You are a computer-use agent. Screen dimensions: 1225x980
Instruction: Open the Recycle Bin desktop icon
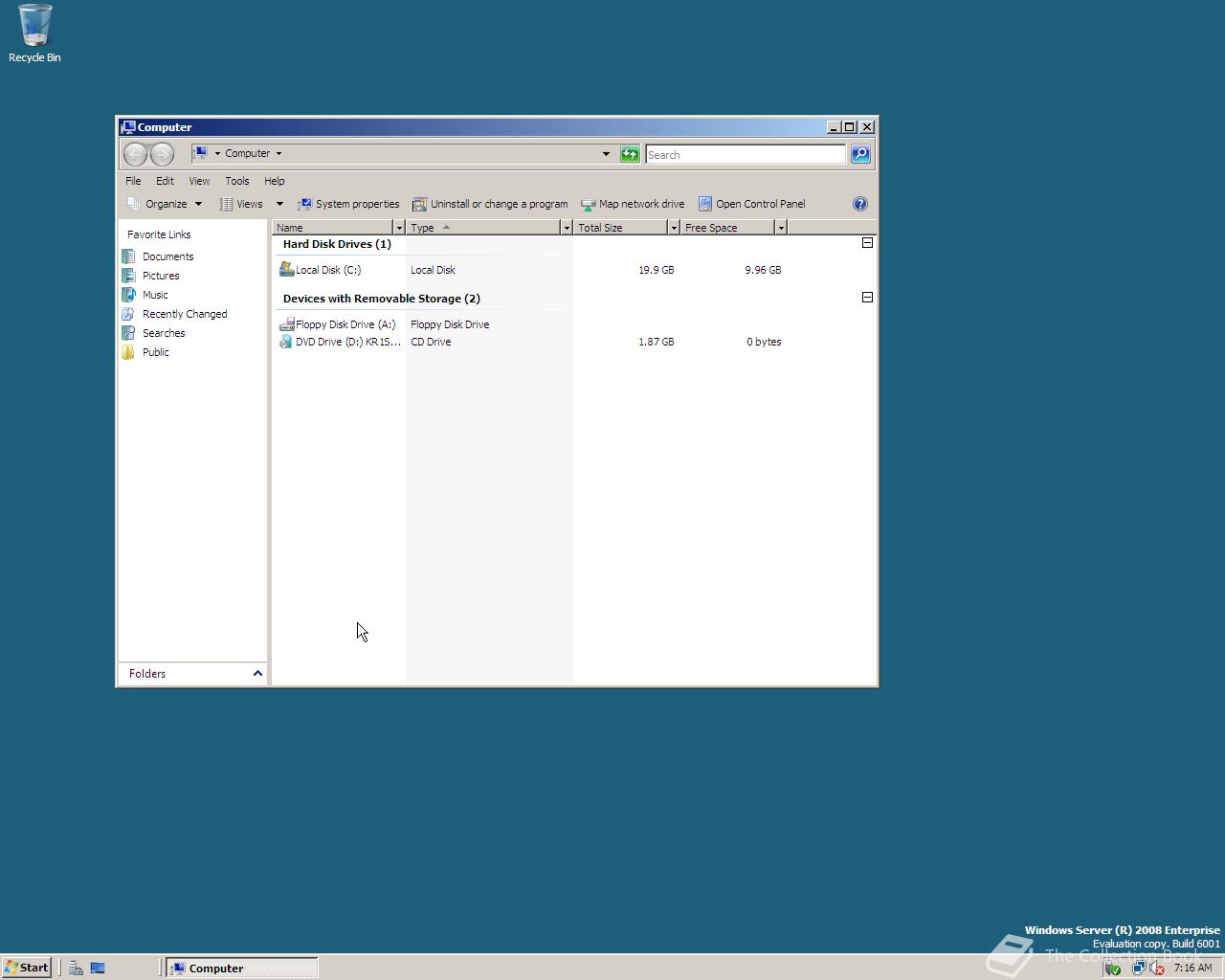[x=34, y=33]
